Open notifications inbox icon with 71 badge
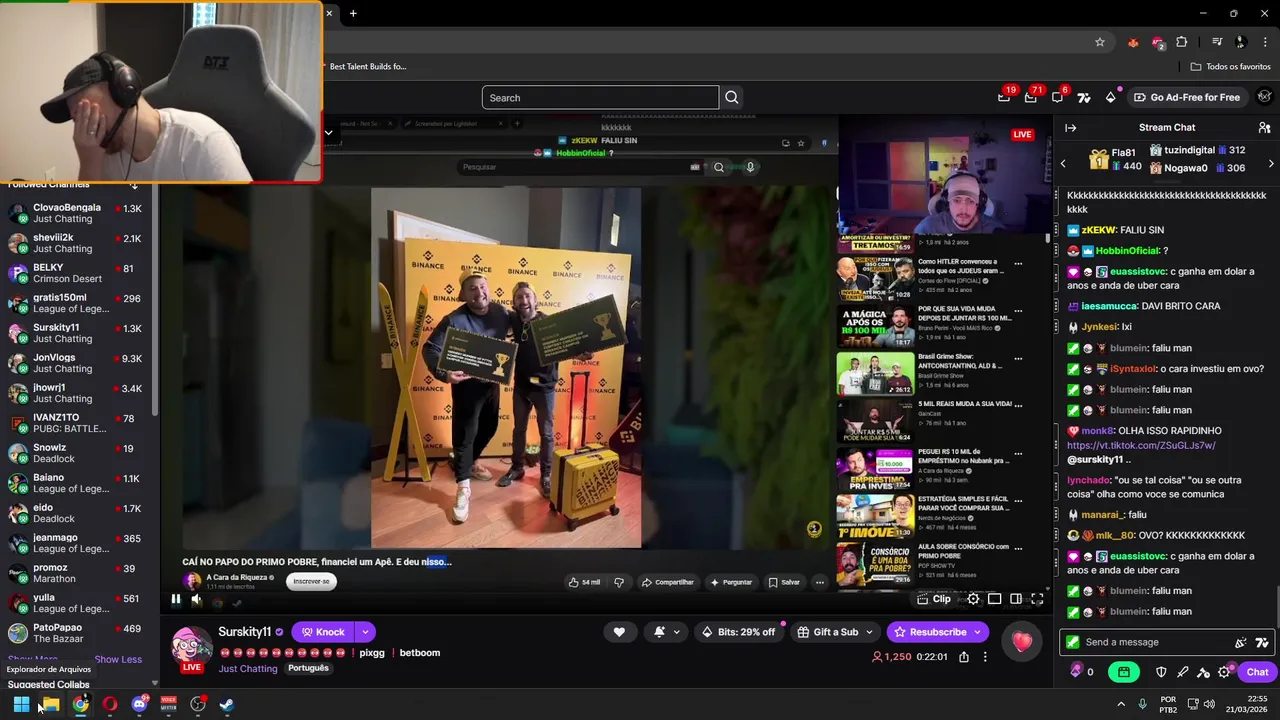 click(1031, 97)
